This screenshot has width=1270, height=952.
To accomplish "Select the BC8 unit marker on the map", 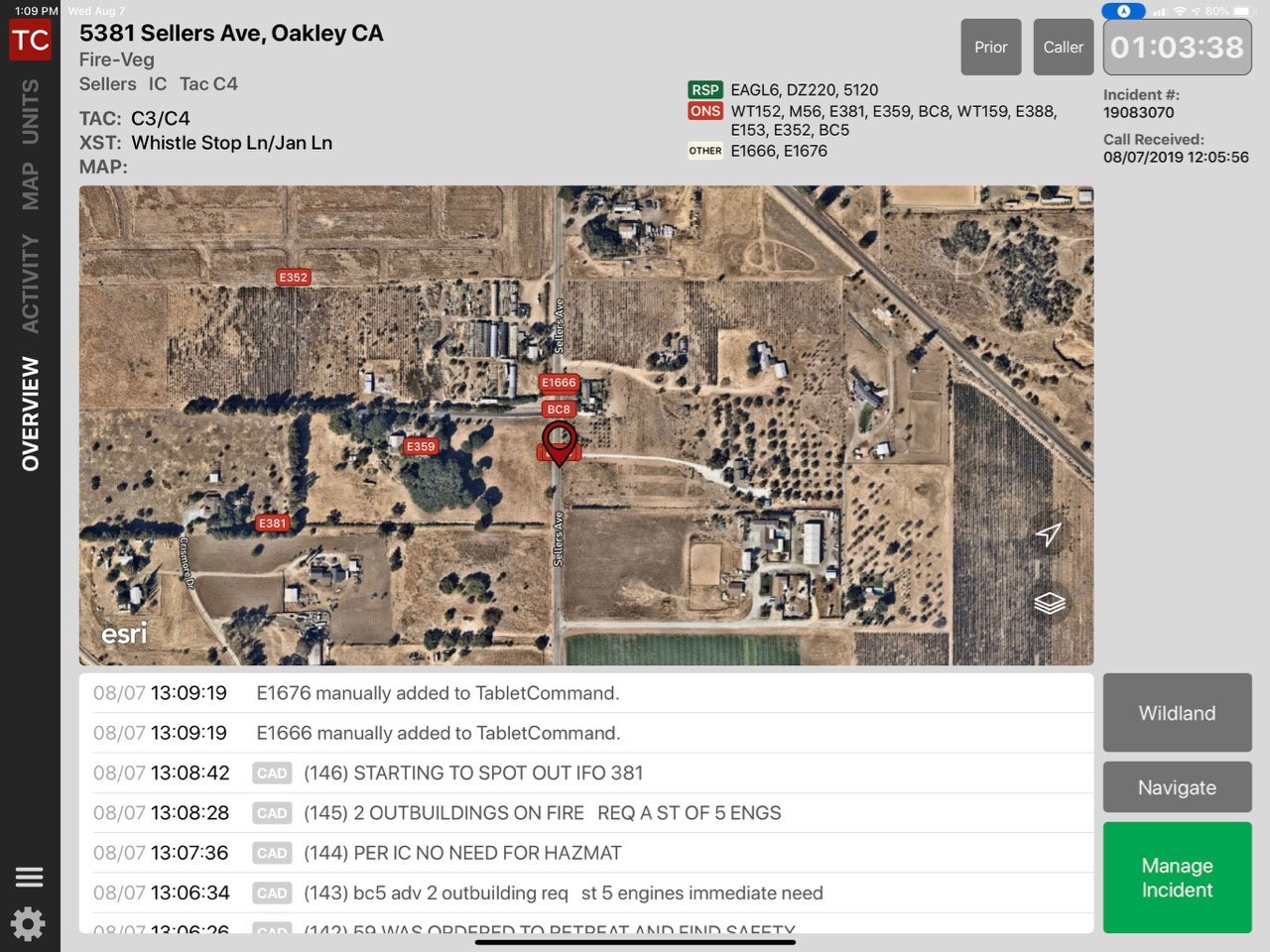I will (559, 409).
